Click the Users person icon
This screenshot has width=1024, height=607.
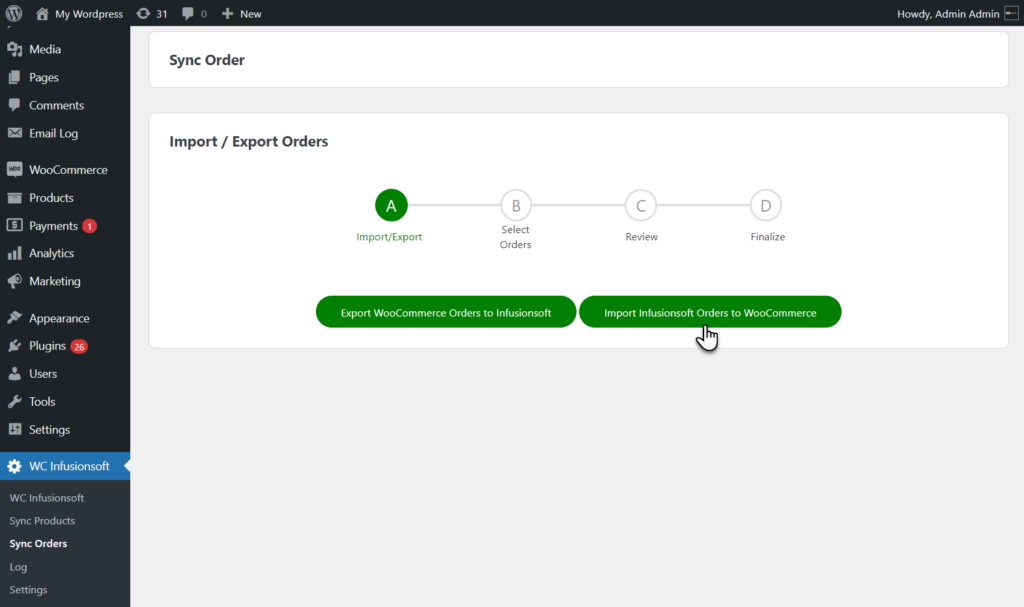click(14, 374)
